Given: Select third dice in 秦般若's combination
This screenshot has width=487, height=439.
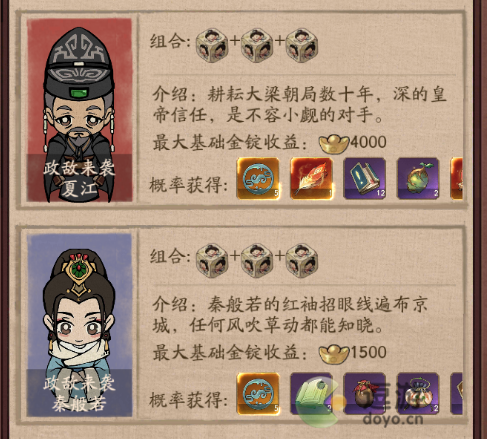Looking at the screenshot, I should coord(302,260).
